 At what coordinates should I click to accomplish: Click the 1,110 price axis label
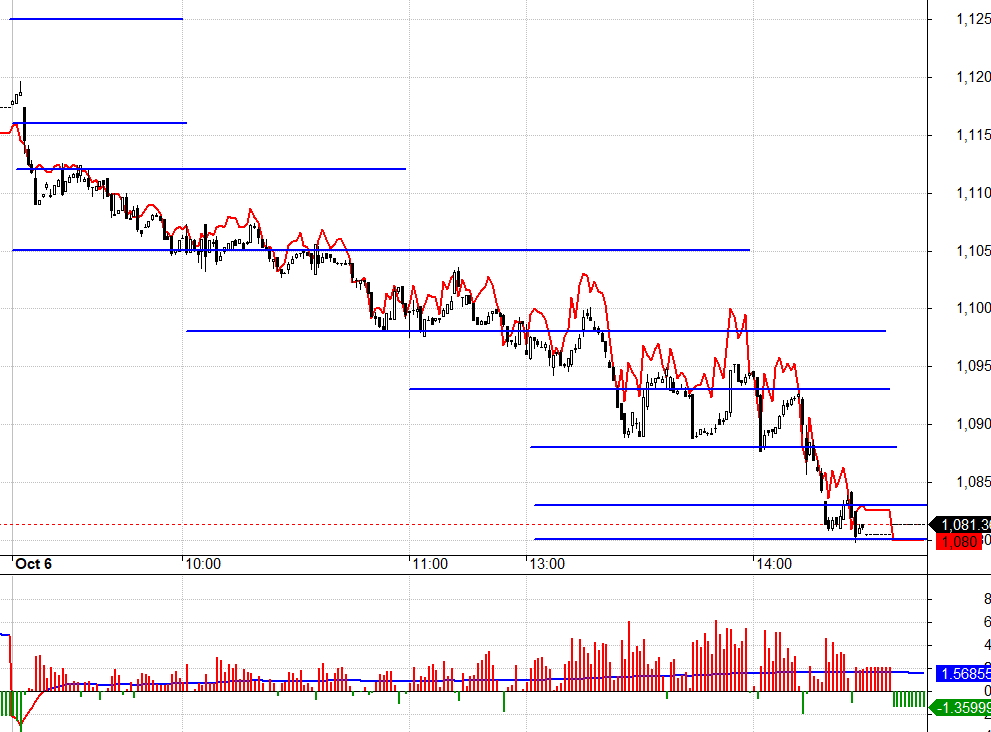957,192
